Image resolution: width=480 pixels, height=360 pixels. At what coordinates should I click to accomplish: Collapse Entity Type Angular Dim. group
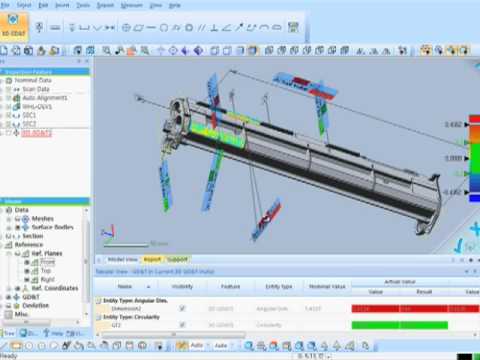(x=98, y=301)
